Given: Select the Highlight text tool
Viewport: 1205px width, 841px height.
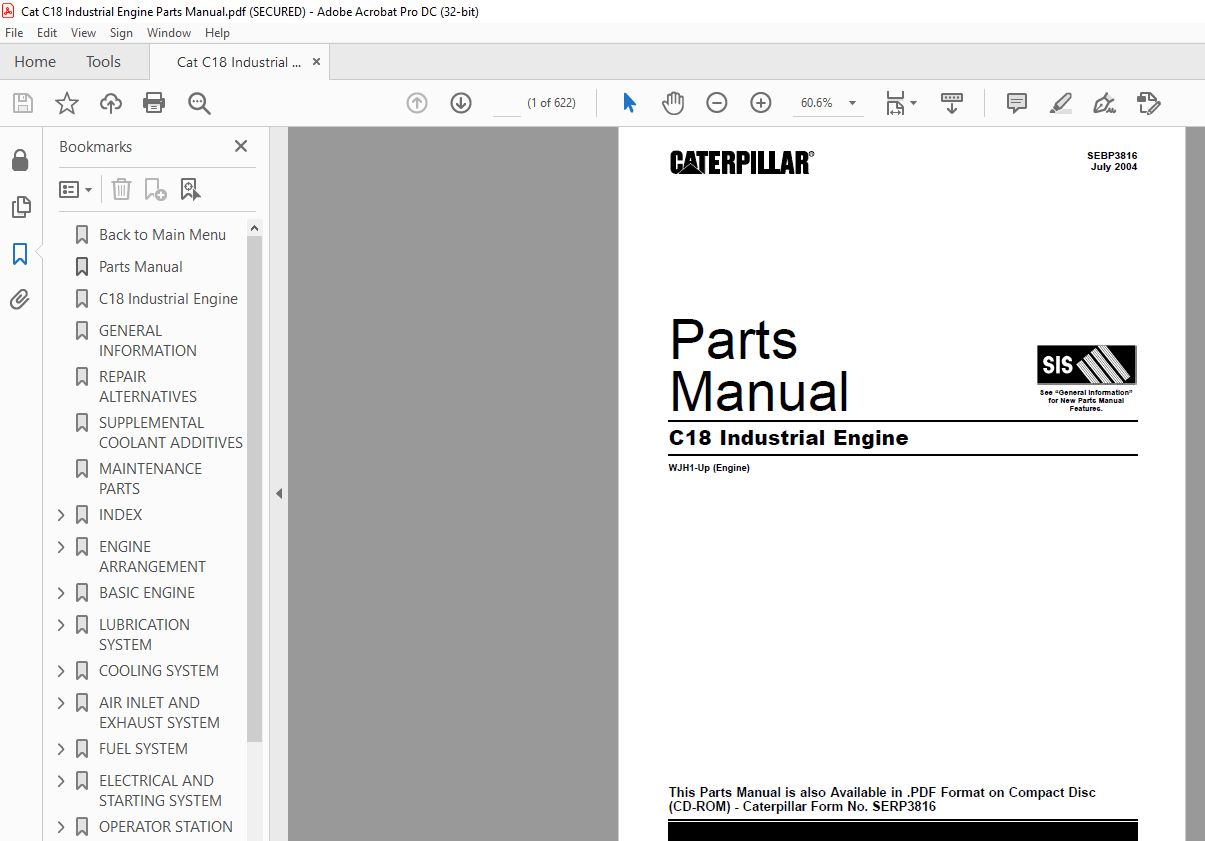Looking at the screenshot, I should pyautogui.click(x=1061, y=103).
